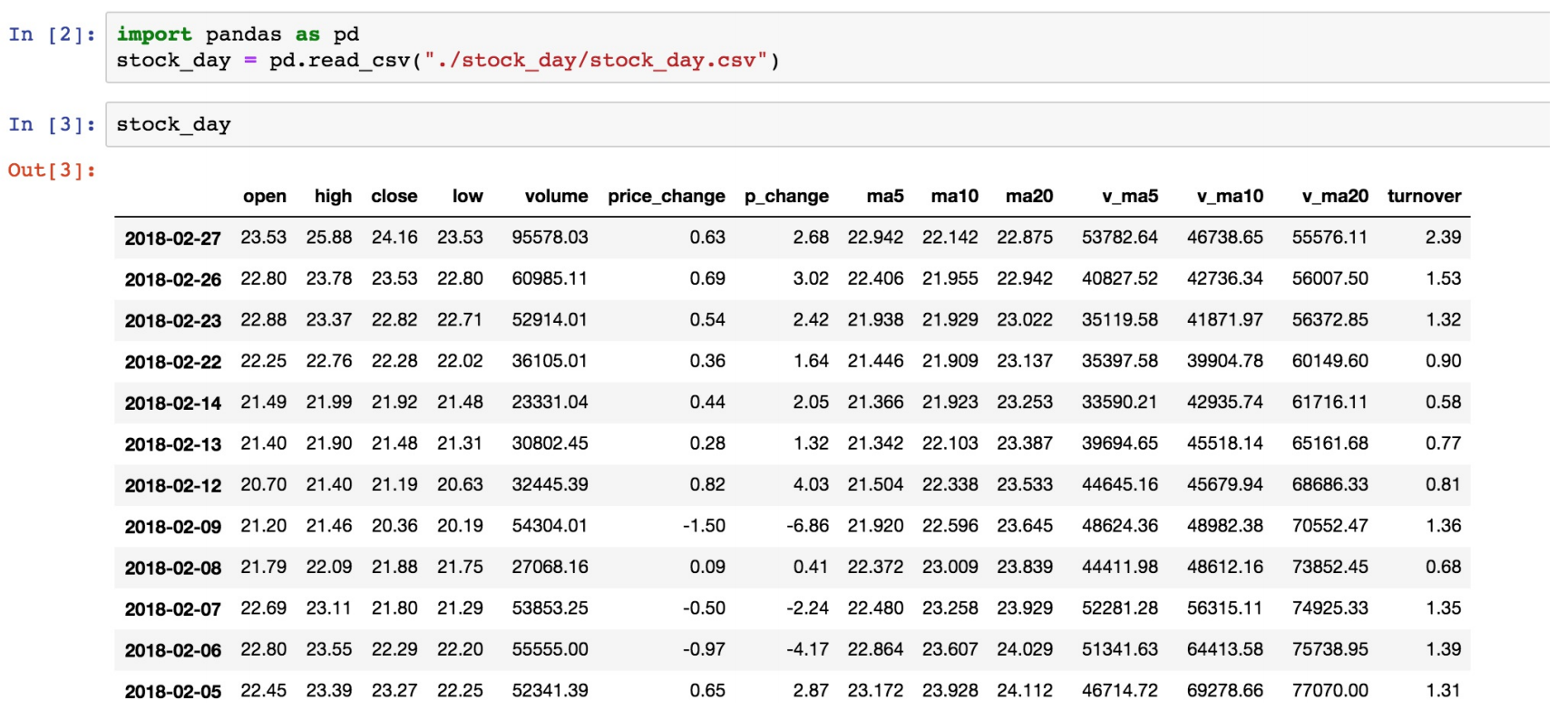Click the 'v_ma5' column header
This screenshot has height=720, width=1568.
coord(1130,196)
